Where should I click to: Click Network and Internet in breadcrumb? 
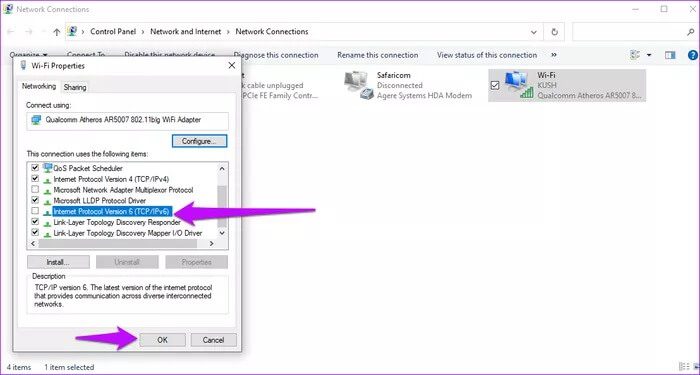(x=185, y=32)
